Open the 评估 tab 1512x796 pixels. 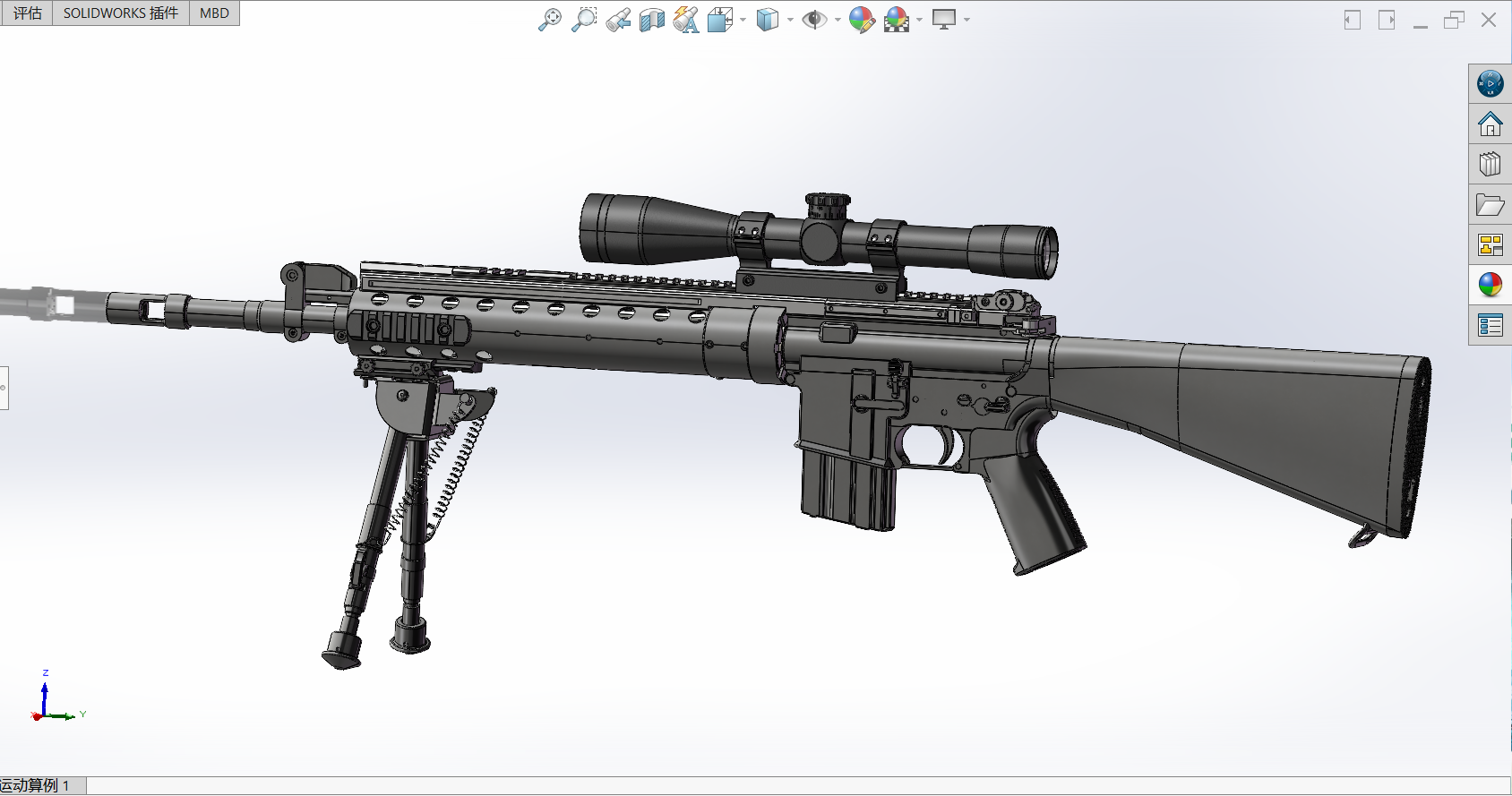pos(27,13)
